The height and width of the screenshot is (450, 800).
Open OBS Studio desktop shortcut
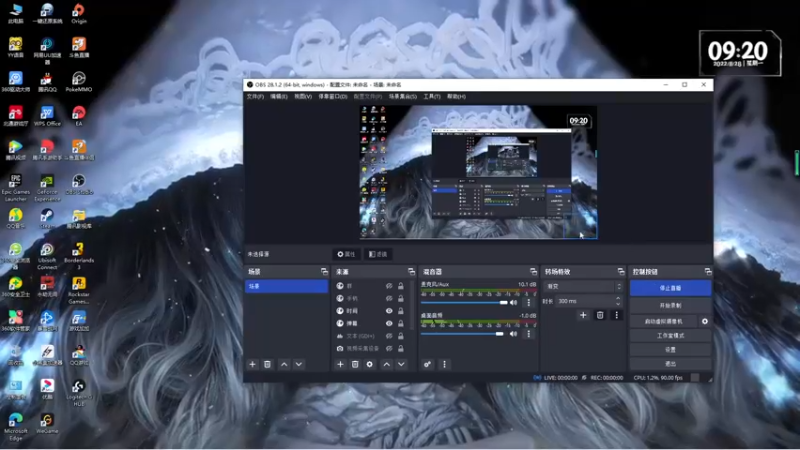tap(79, 184)
